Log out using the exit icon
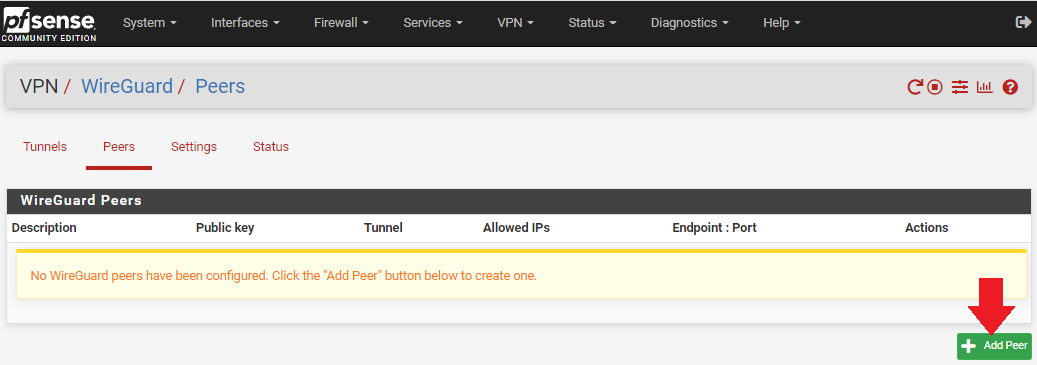This screenshot has width=1037, height=365. pyautogui.click(x=1022, y=22)
